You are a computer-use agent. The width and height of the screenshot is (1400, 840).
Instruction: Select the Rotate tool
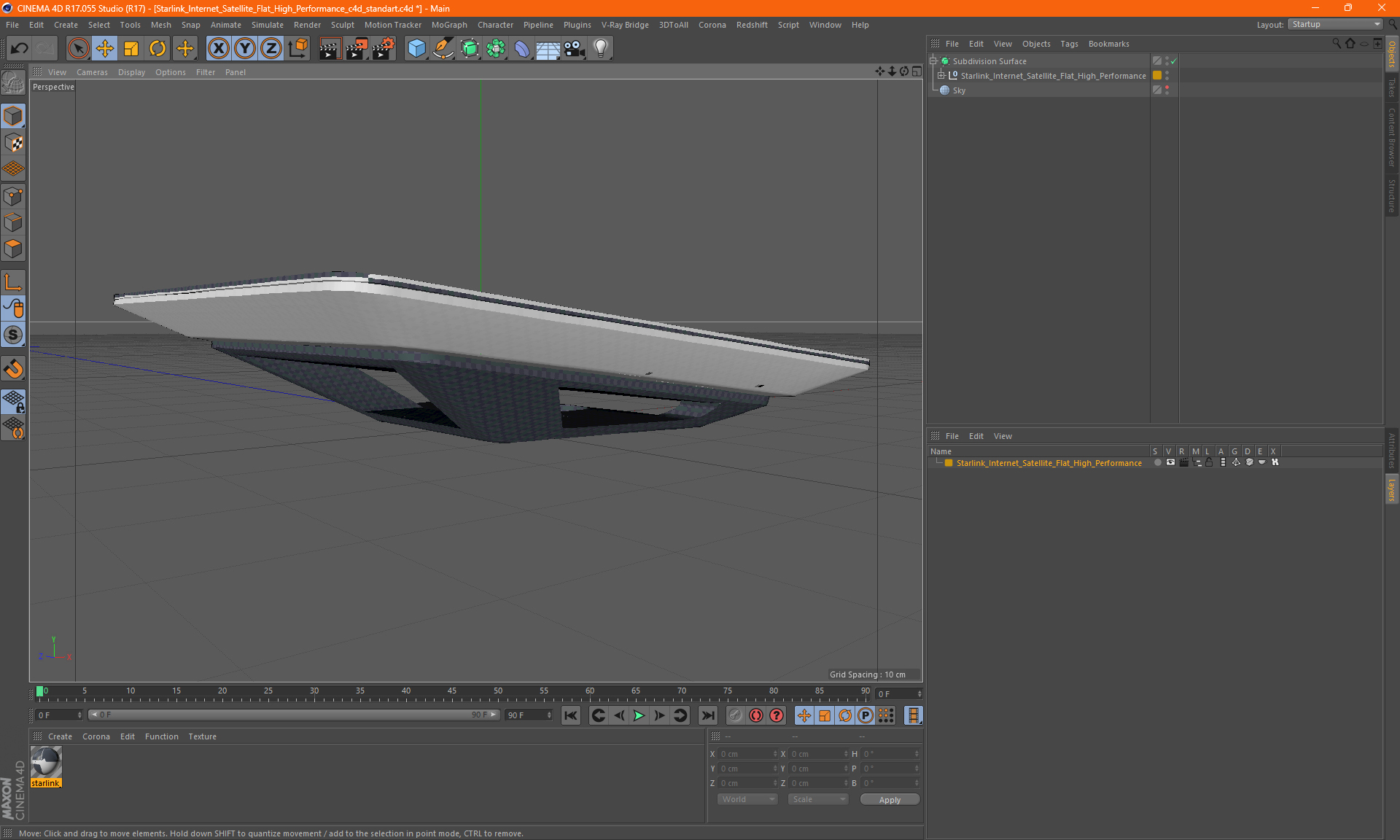click(x=157, y=49)
